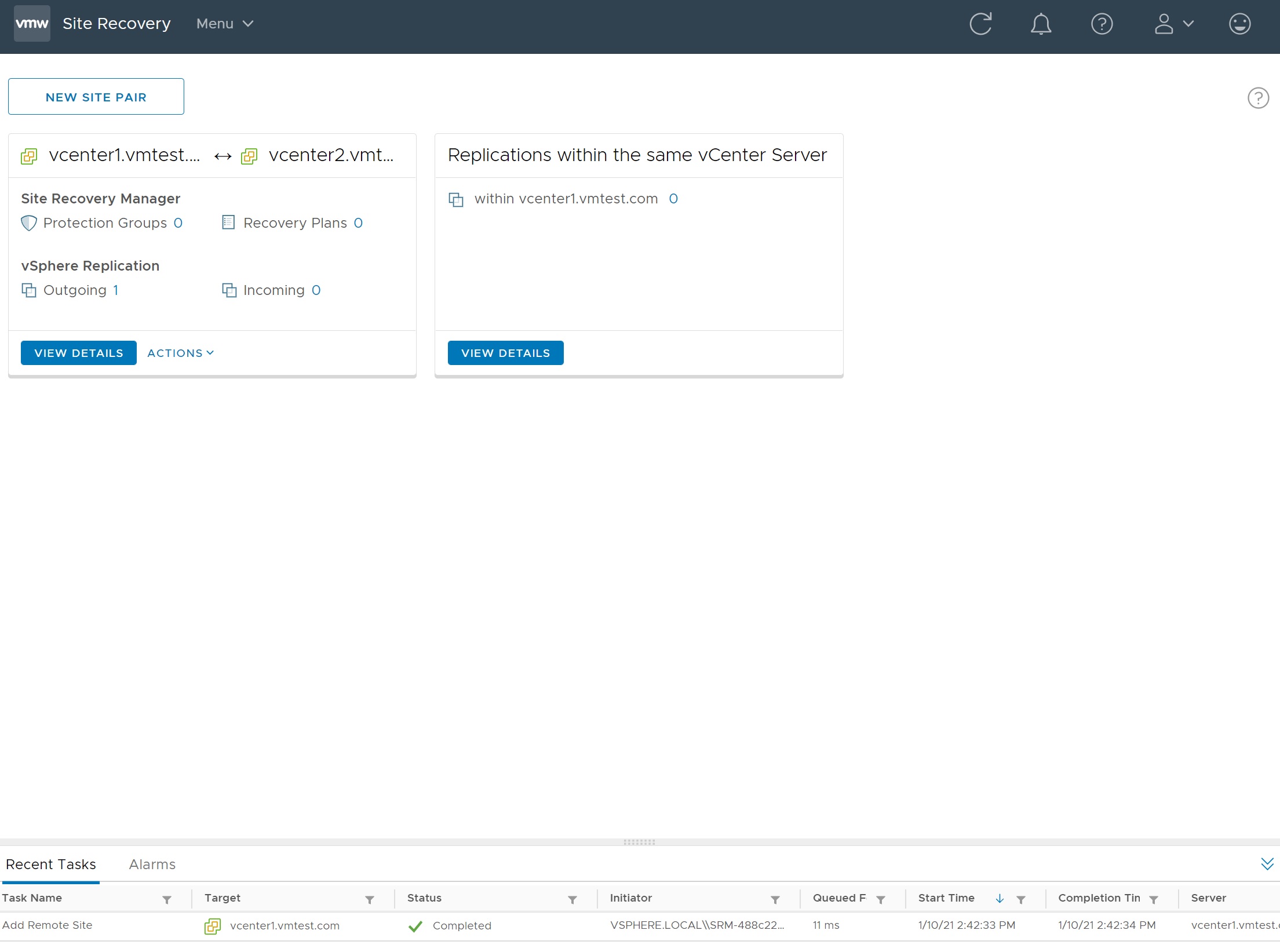This screenshot has height=952, width=1280.
Task: Open the user account dropdown
Action: [x=1173, y=24]
